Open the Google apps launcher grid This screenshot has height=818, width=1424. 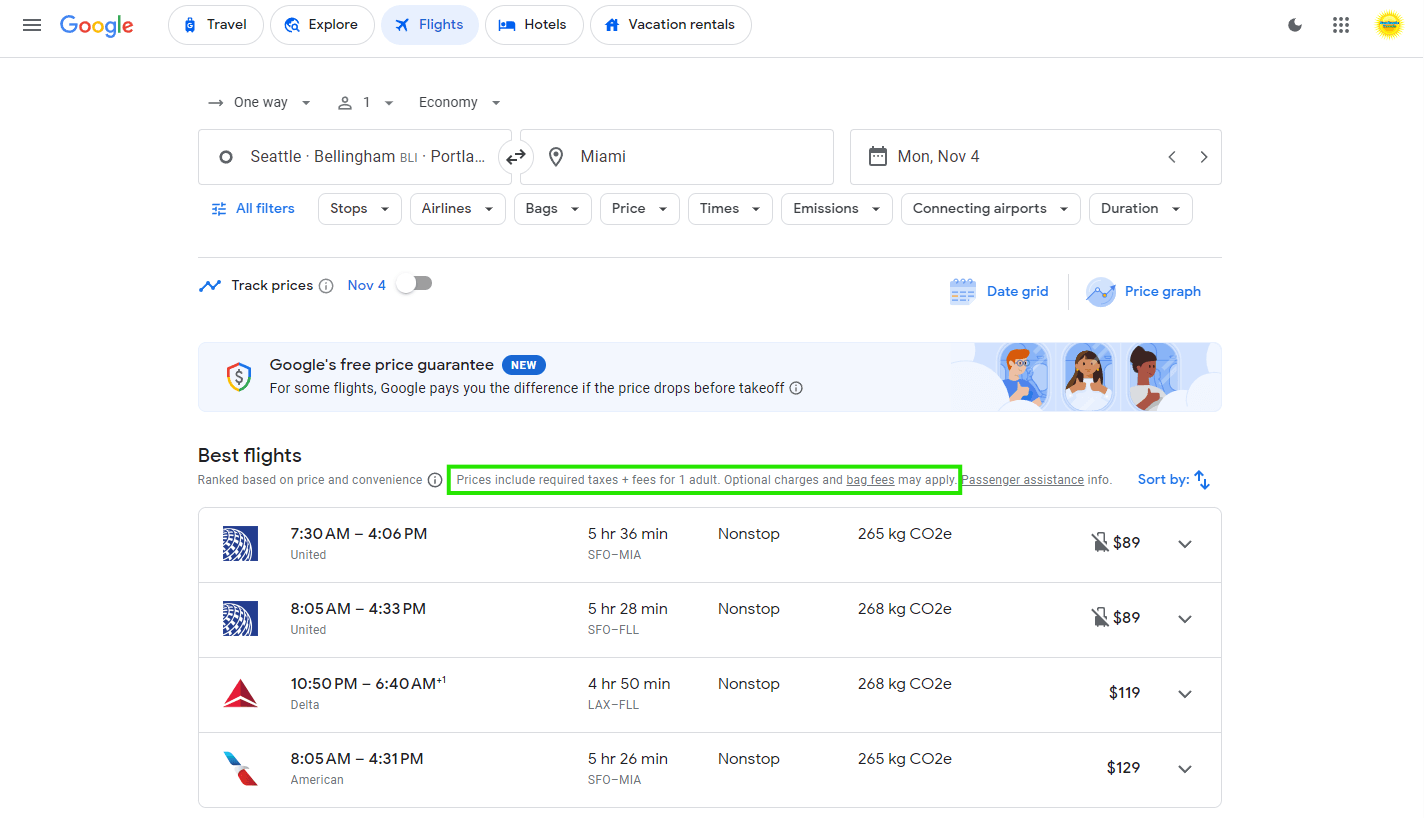[x=1341, y=25]
